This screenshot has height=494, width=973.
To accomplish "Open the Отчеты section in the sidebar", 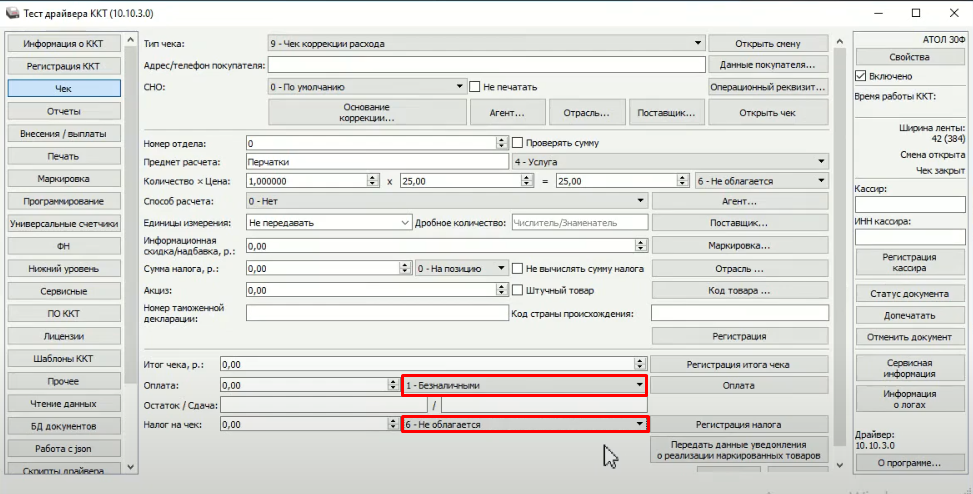I will point(64,110).
